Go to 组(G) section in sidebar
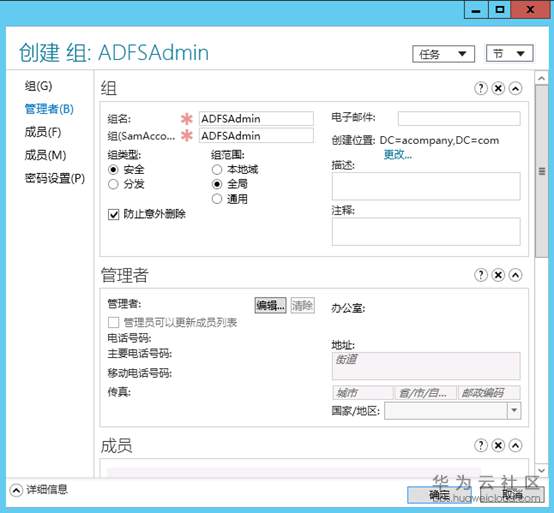 tap(39, 86)
